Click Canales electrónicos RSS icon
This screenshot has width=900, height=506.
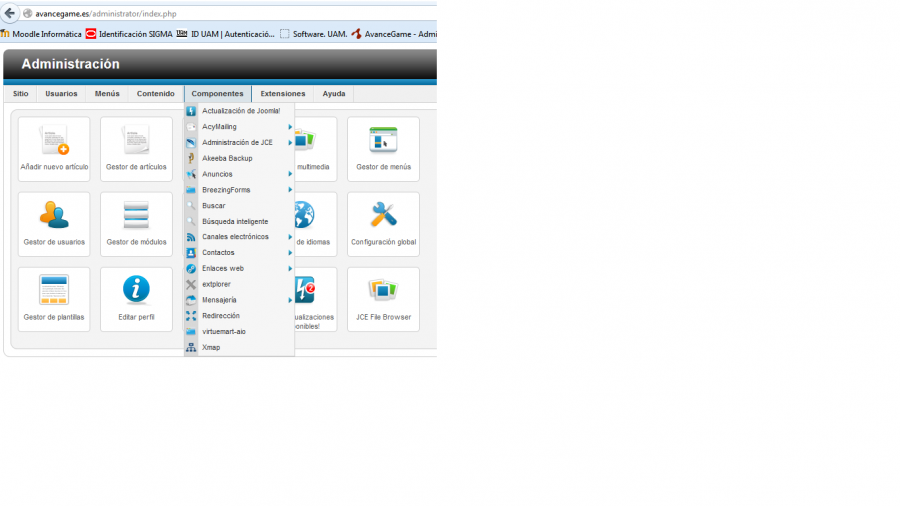point(191,237)
